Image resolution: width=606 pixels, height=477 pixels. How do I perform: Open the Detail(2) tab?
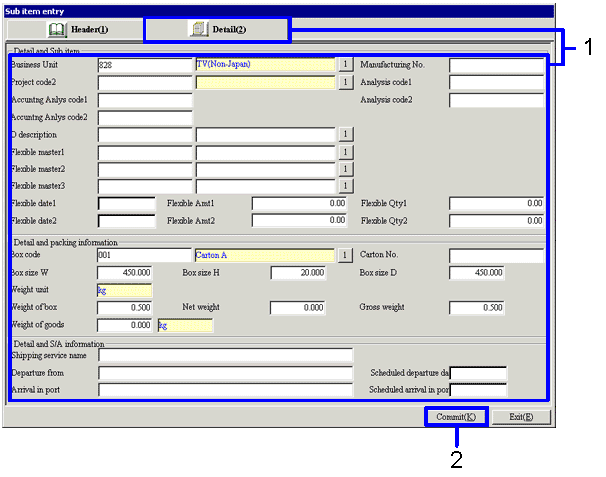(x=218, y=29)
